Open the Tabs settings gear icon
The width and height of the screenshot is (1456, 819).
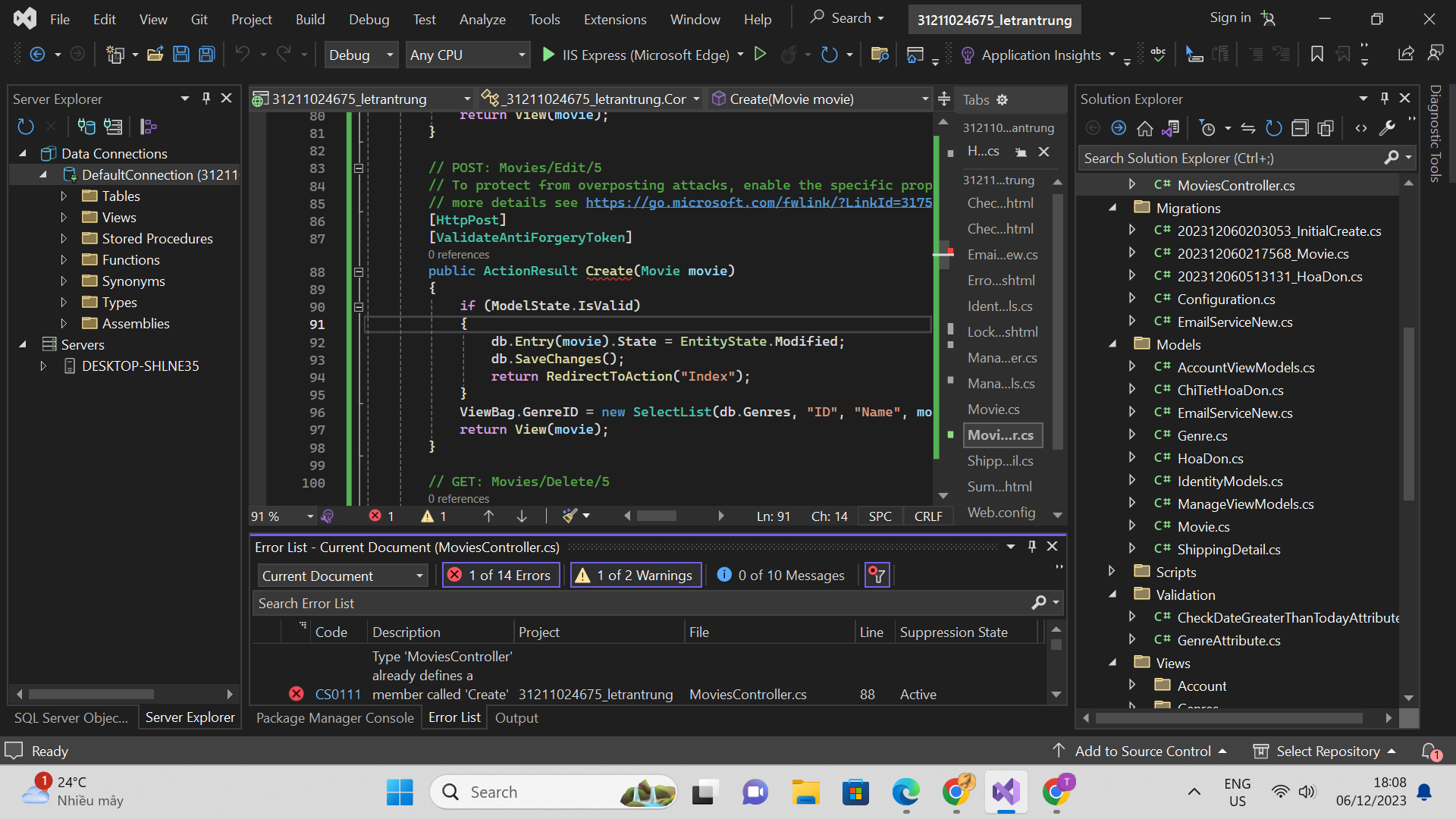[1003, 100]
